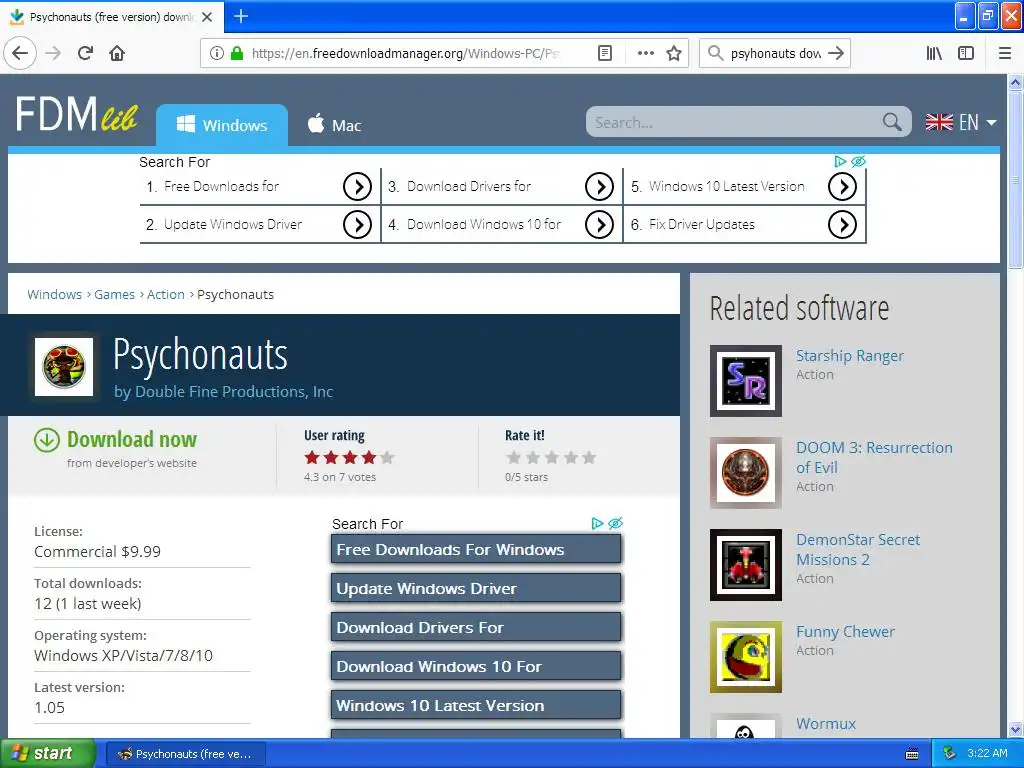
Task: Click Free Downloads For Windows ad button
Action: [476, 549]
